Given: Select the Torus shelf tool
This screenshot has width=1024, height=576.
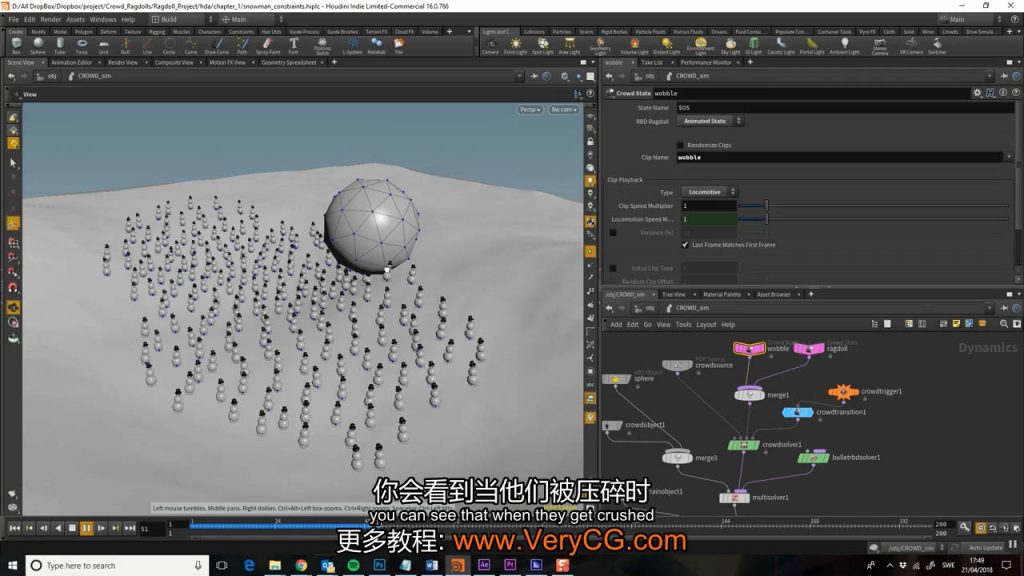Looking at the screenshot, I should 82,46.
